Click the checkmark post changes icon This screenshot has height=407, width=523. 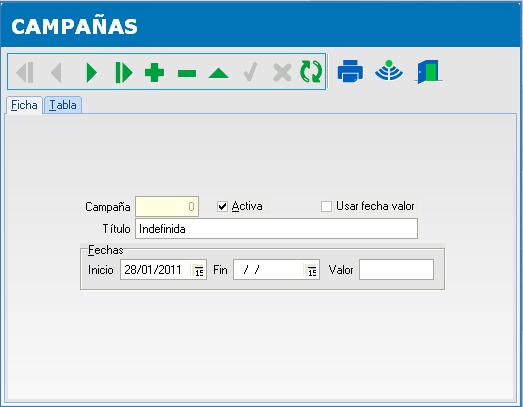[x=250, y=72]
